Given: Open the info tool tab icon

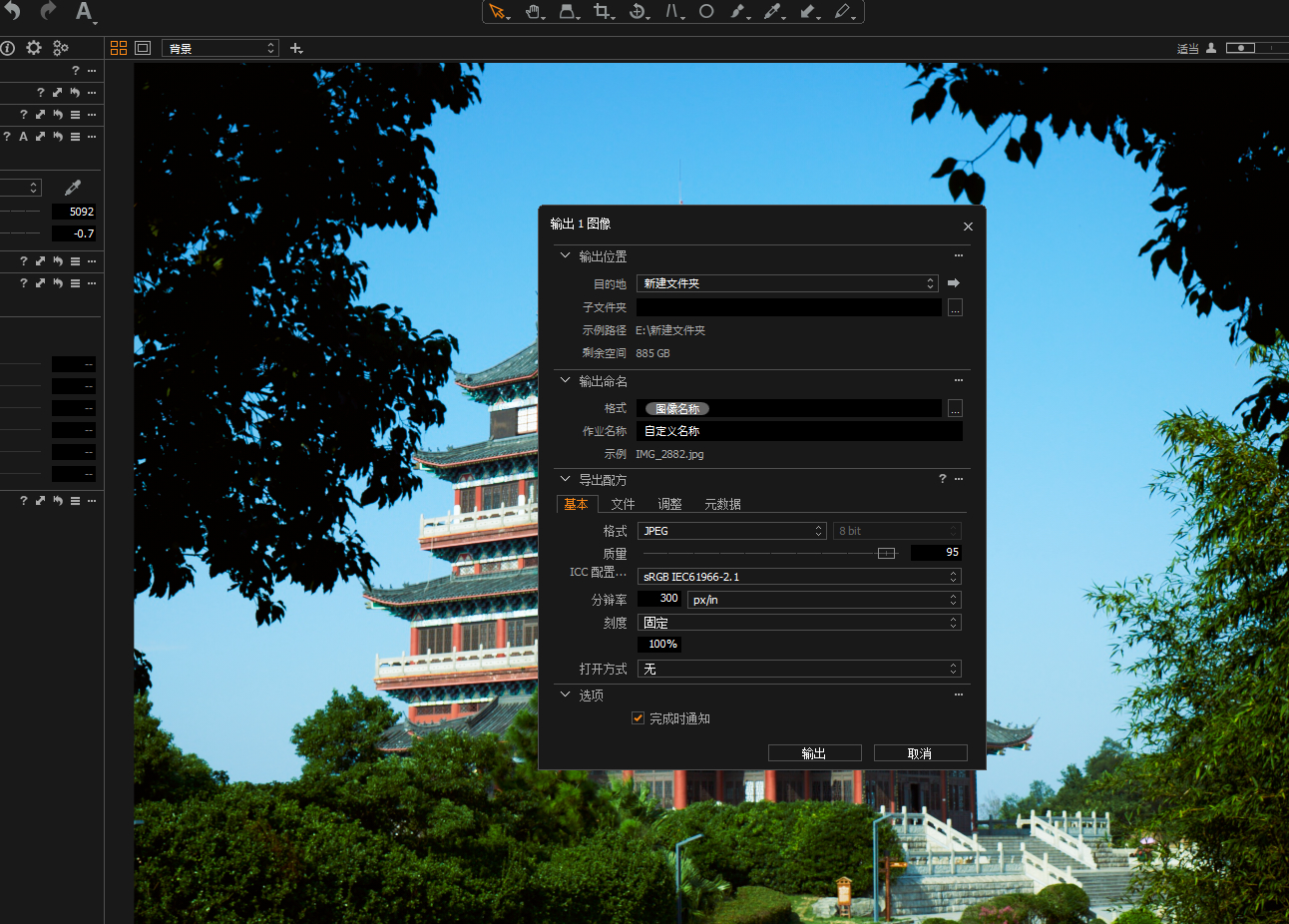Looking at the screenshot, I should (x=8, y=48).
